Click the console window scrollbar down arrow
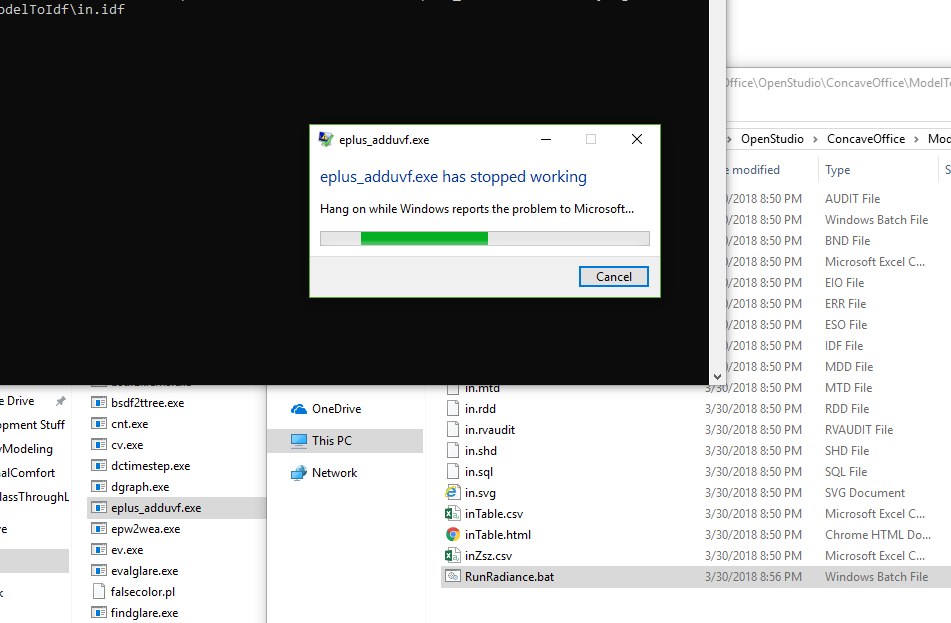 coord(717,377)
